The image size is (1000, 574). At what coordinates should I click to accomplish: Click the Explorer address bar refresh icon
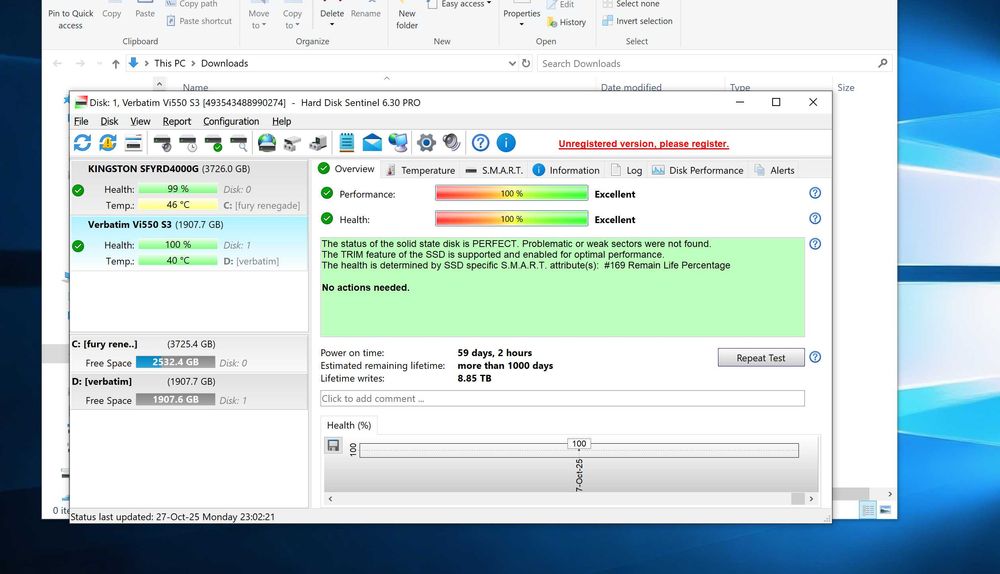[x=526, y=63]
